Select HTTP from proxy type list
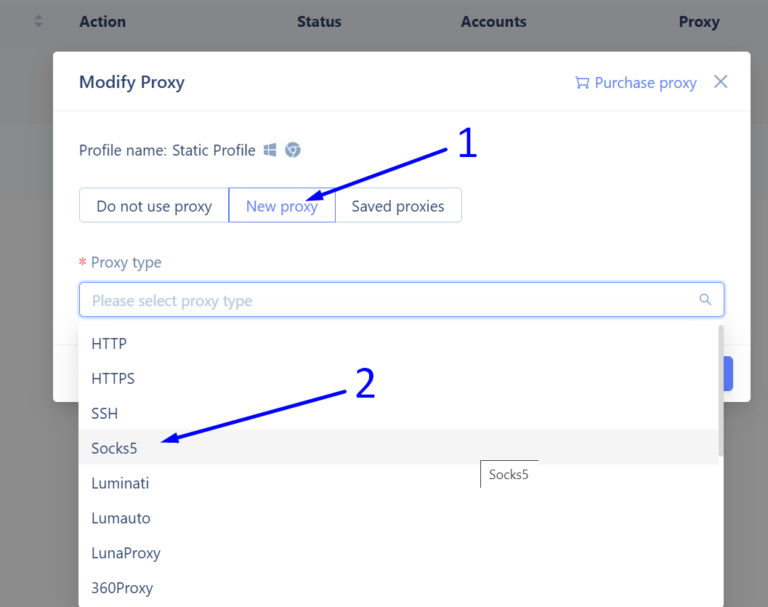The height and width of the screenshot is (607, 768). click(398, 343)
